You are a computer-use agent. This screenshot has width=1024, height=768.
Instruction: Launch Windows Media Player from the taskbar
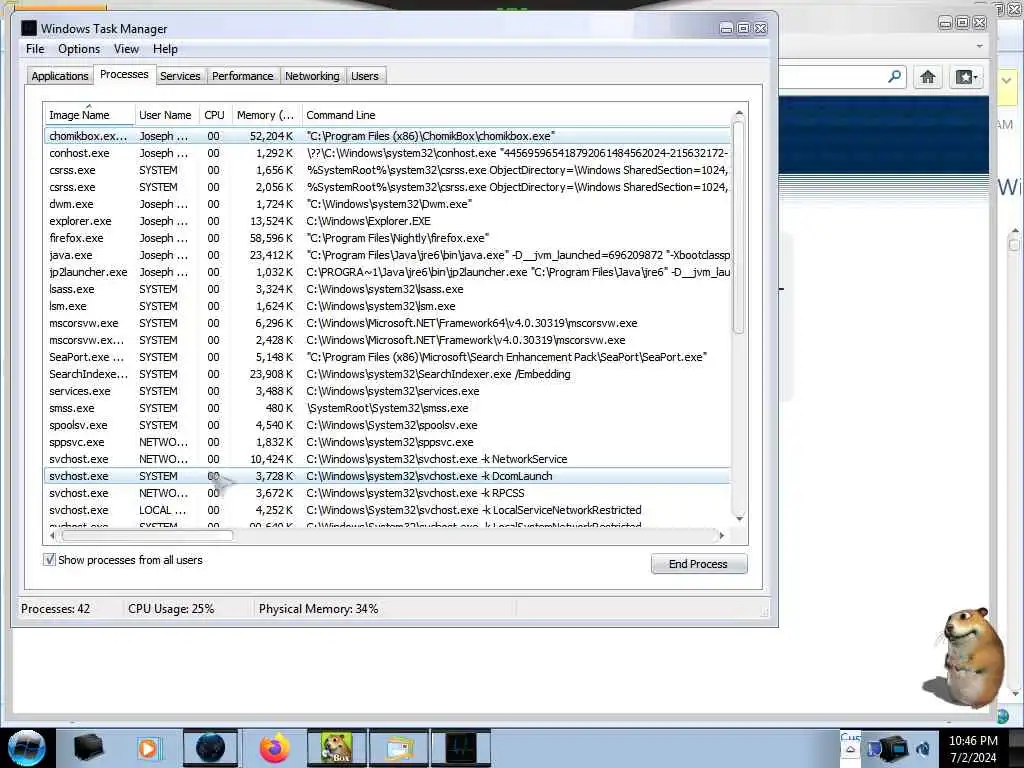pos(148,748)
